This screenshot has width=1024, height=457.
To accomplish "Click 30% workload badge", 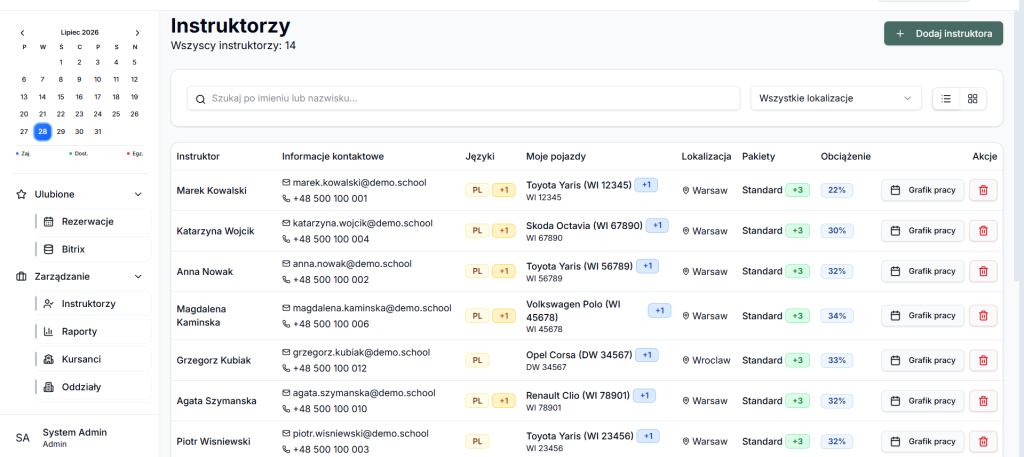I will (837, 230).
